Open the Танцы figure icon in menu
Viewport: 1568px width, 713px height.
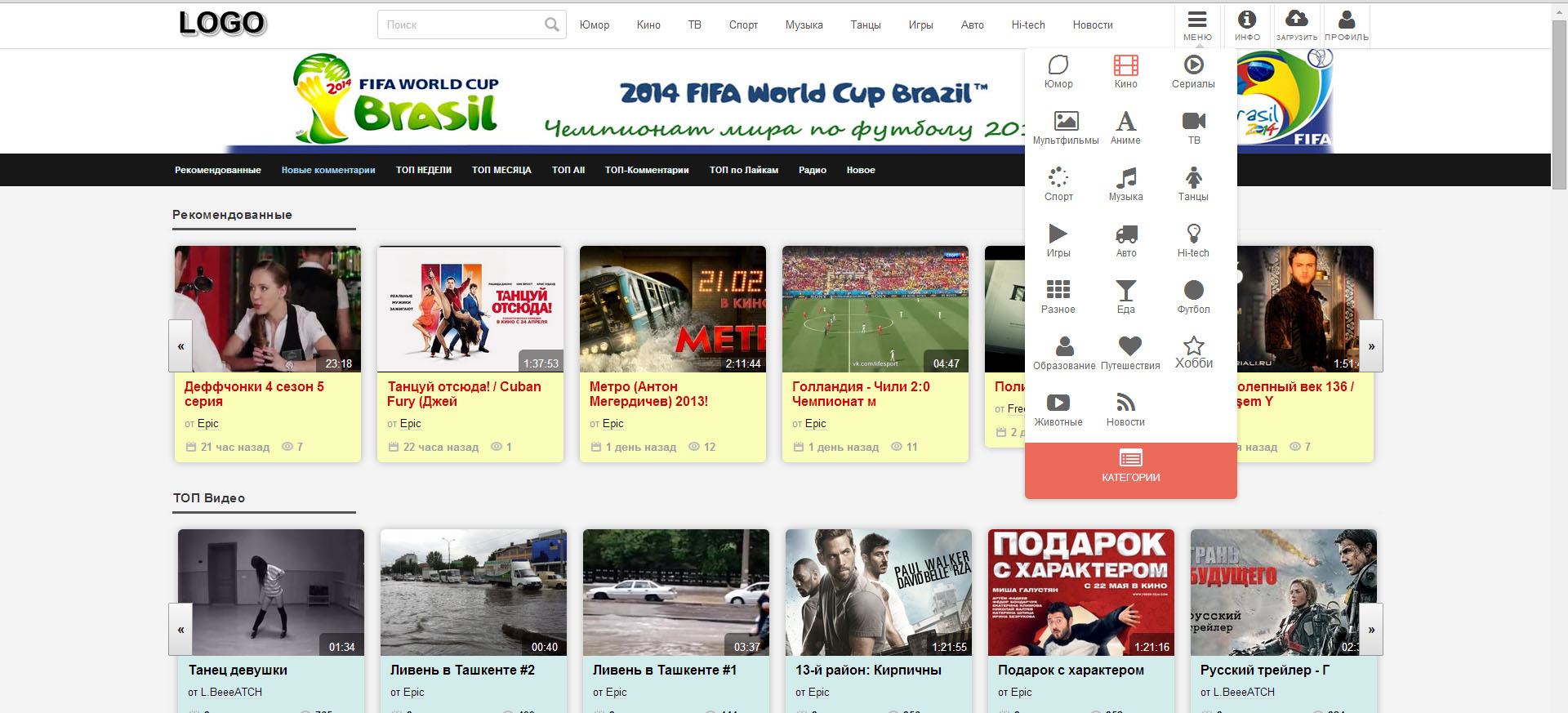coord(1194,177)
